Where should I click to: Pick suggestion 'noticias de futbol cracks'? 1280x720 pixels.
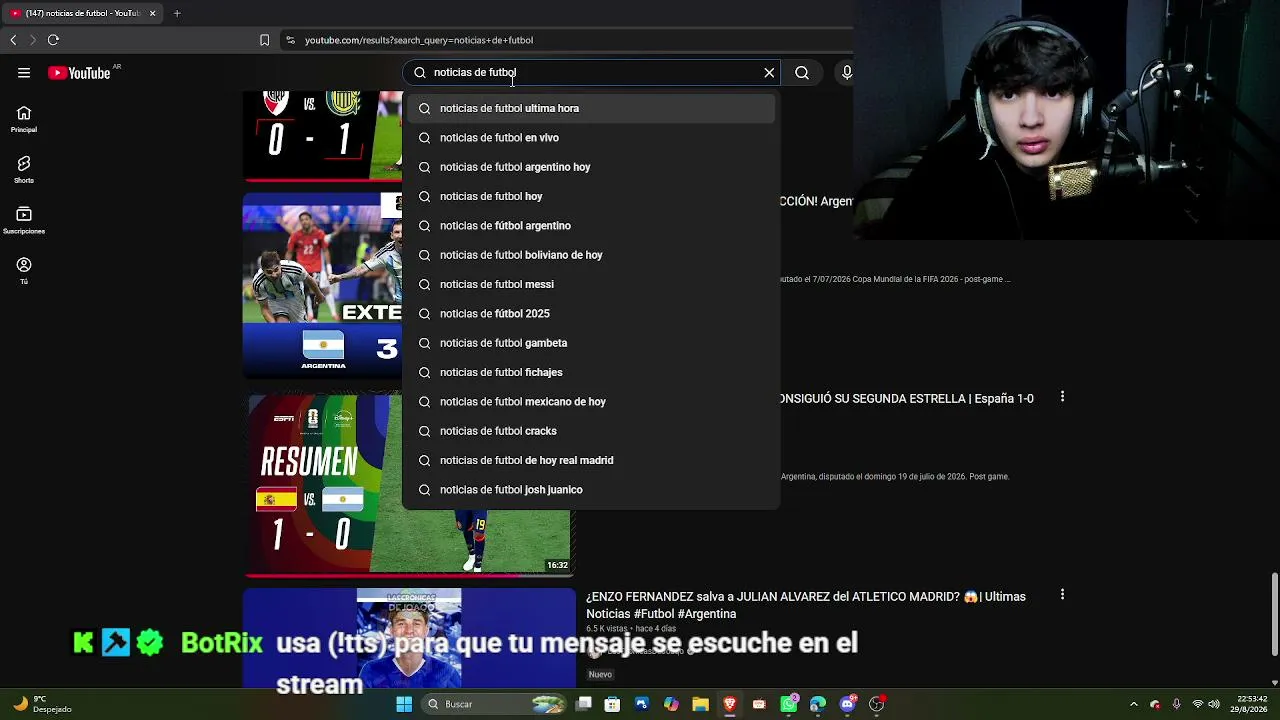pyautogui.click(x=591, y=431)
